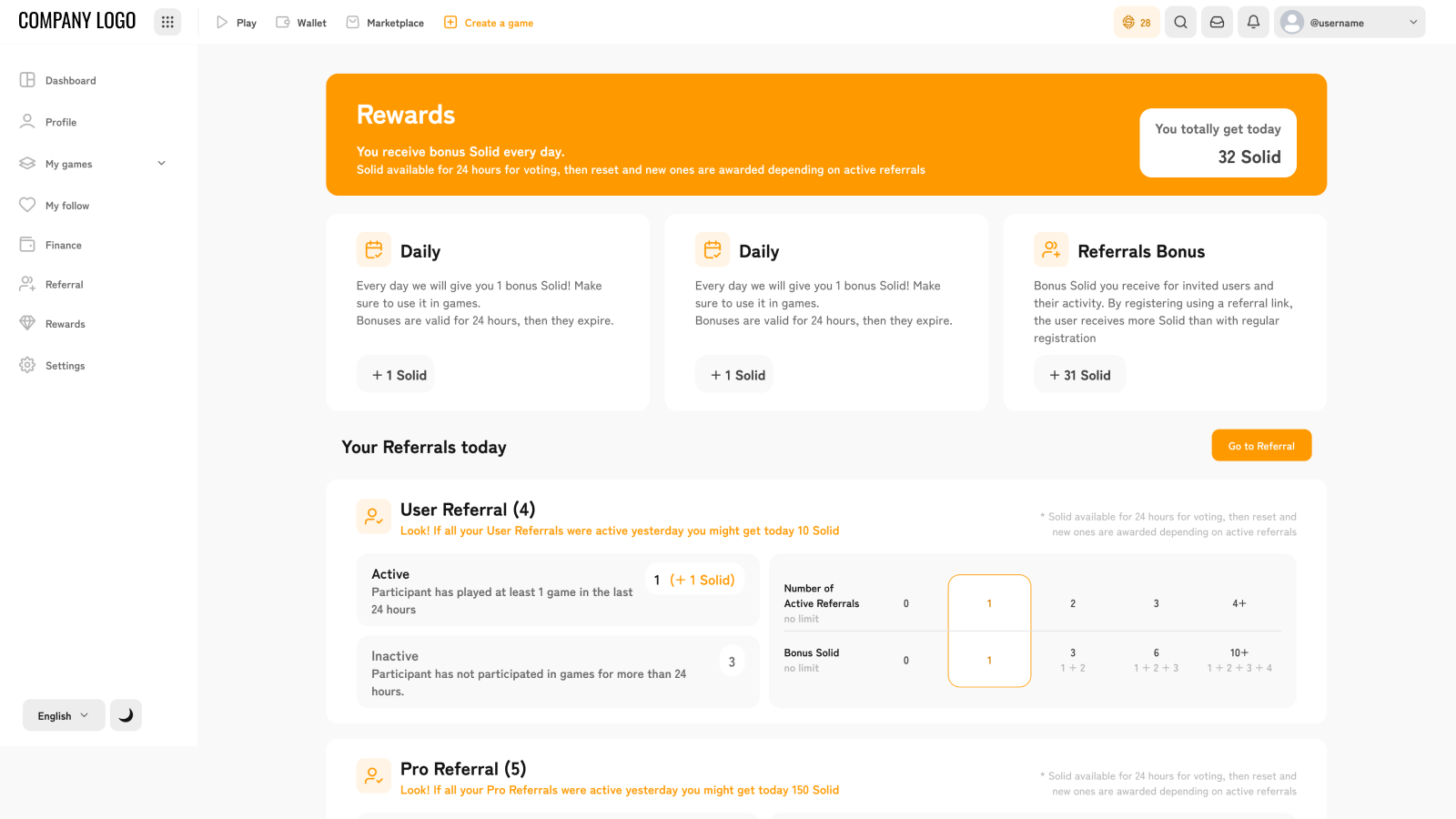Open the inbox messages icon
Viewport: 1456px width, 819px height.
(1217, 22)
